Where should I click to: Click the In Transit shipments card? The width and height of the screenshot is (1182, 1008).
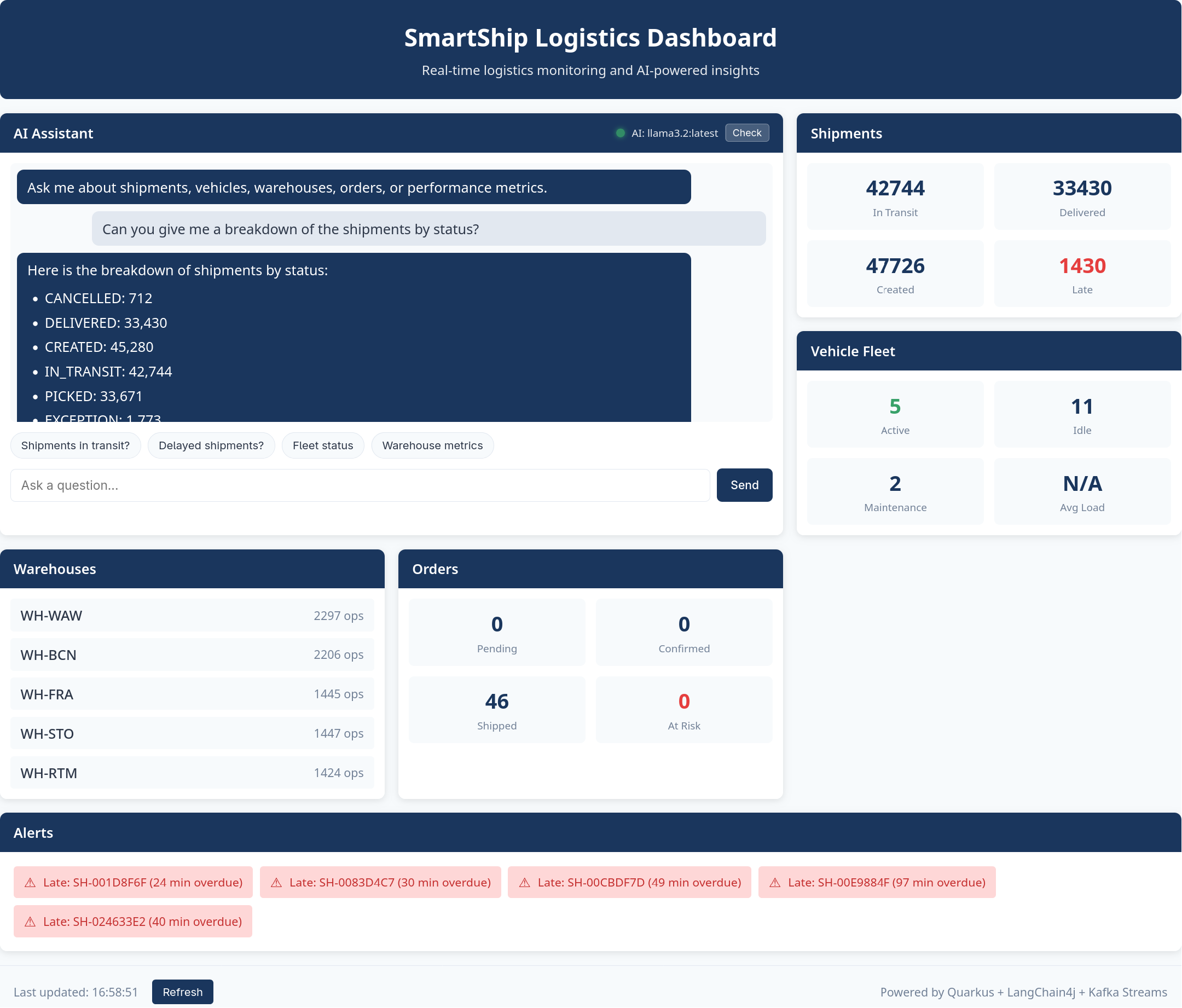[x=895, y=196]
